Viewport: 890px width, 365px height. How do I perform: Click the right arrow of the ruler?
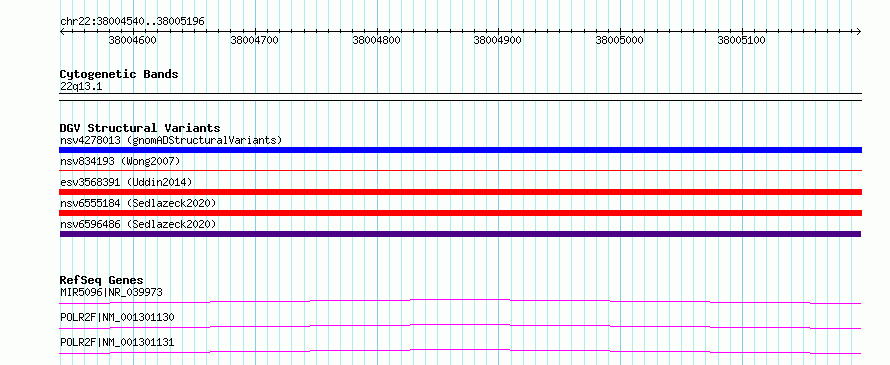pyautogui.click(x=859, y=31)
